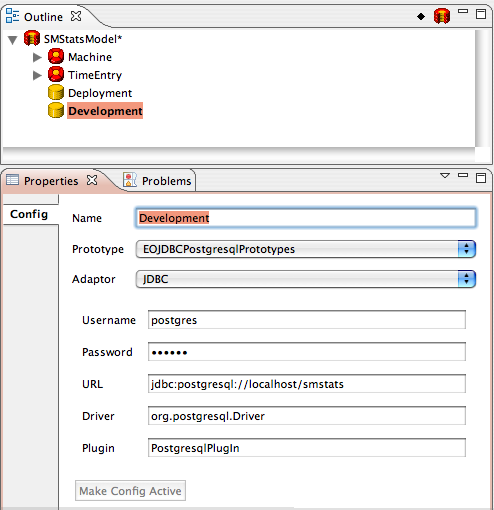Select the TimeEntry tree item
This screenshot has width=494, height=510.
click(95, 75)
